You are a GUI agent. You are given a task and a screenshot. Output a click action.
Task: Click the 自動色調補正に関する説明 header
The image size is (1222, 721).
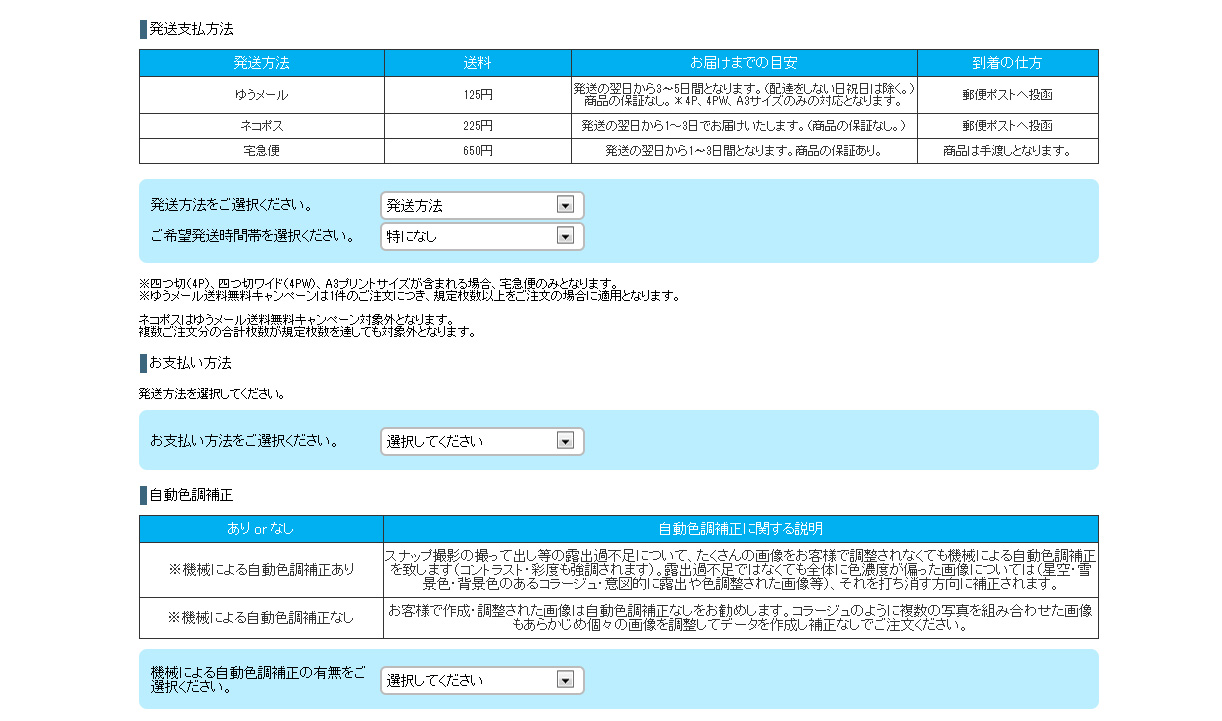pos(740,528)
